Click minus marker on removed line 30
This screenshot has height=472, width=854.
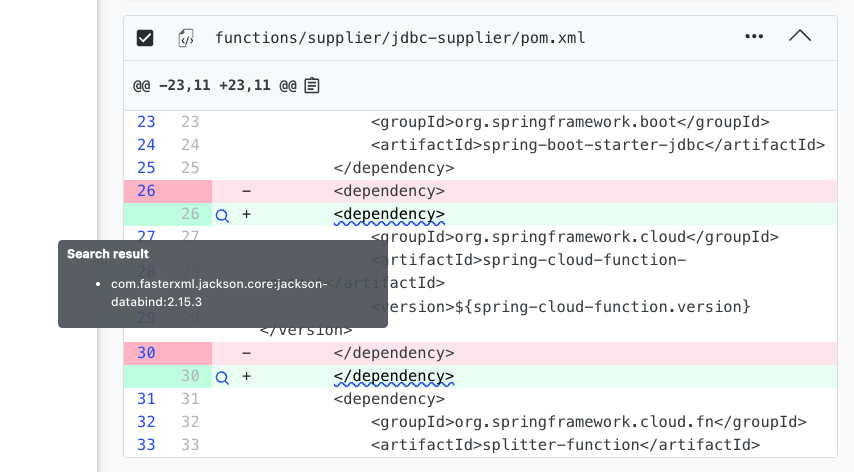click(x=247, y=353)
